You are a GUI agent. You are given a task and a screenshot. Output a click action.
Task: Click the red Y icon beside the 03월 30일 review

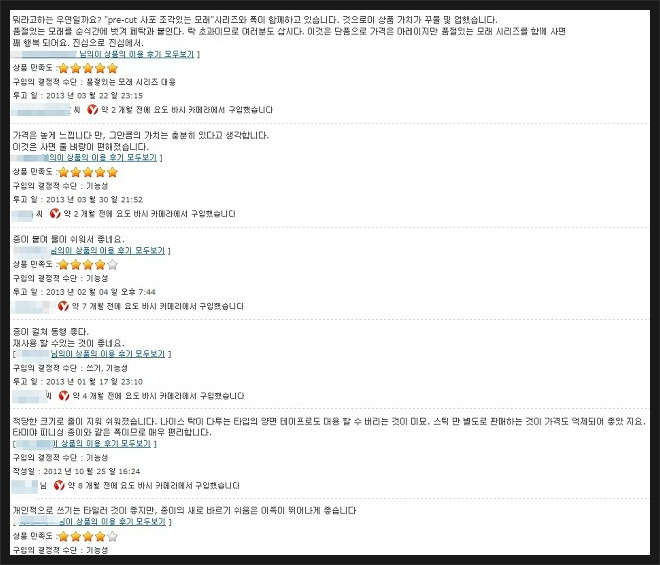click(x=55, y=214)
